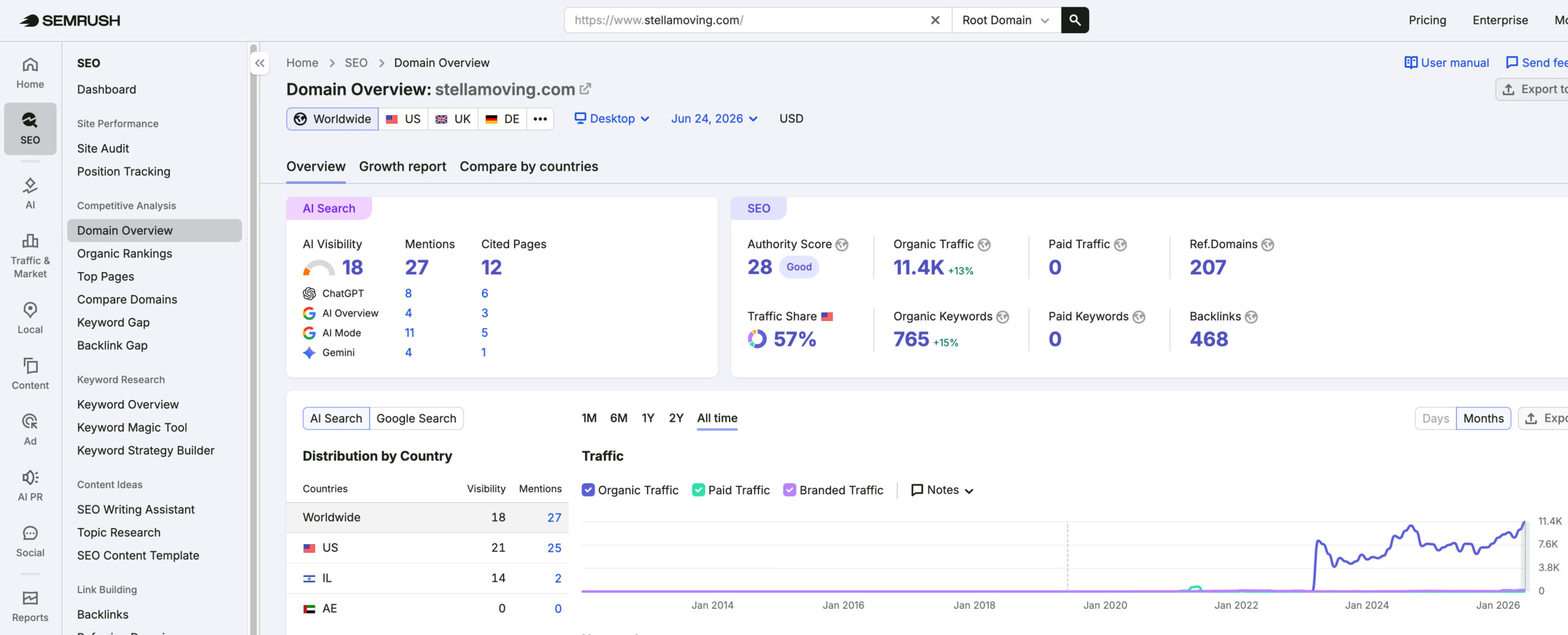Select the UK database
1568x635 pixels.
coord(453,119)
